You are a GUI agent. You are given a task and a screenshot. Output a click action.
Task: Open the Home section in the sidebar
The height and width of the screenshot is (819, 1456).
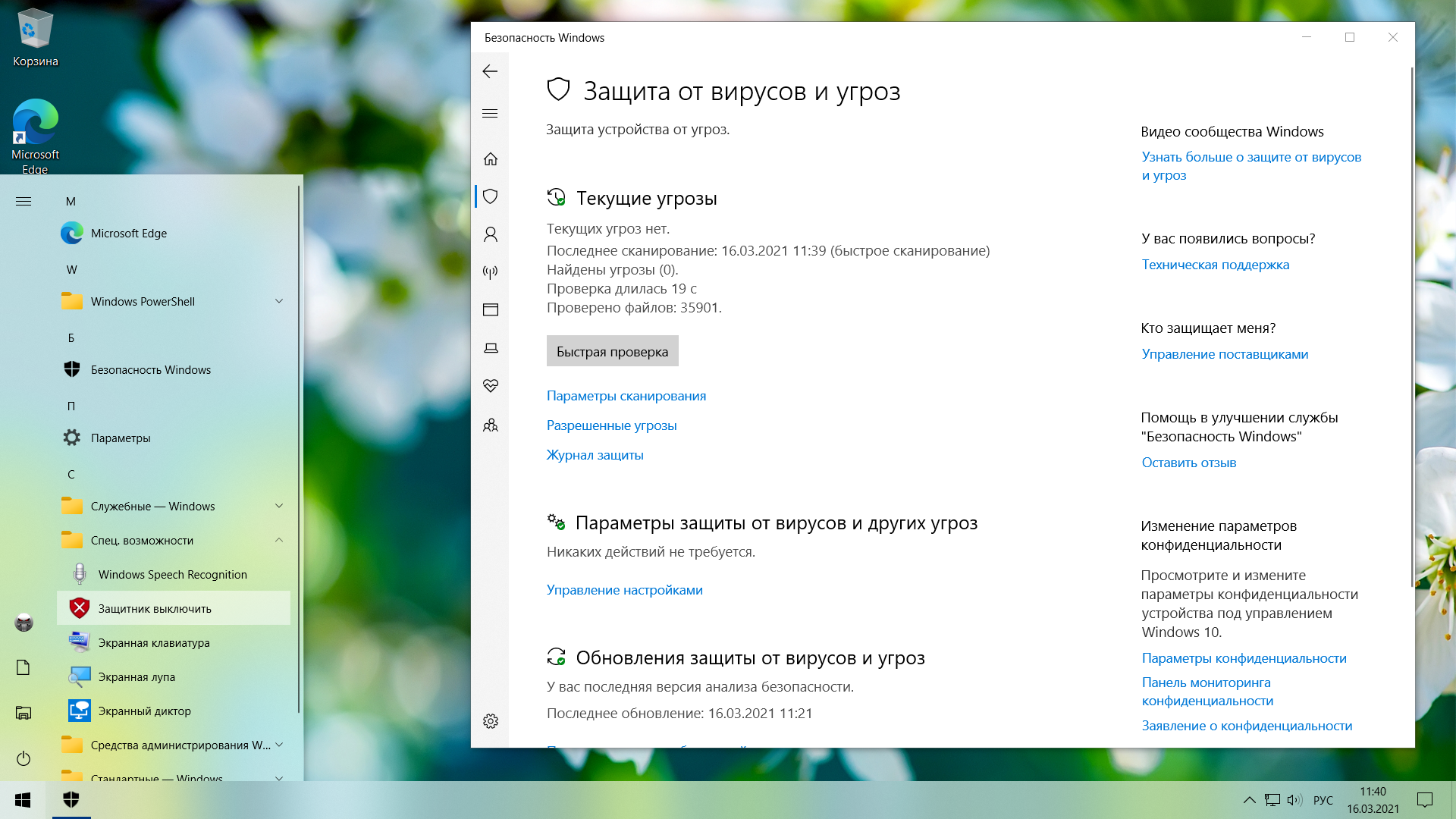pyautogui.click(x=491, y=159)
